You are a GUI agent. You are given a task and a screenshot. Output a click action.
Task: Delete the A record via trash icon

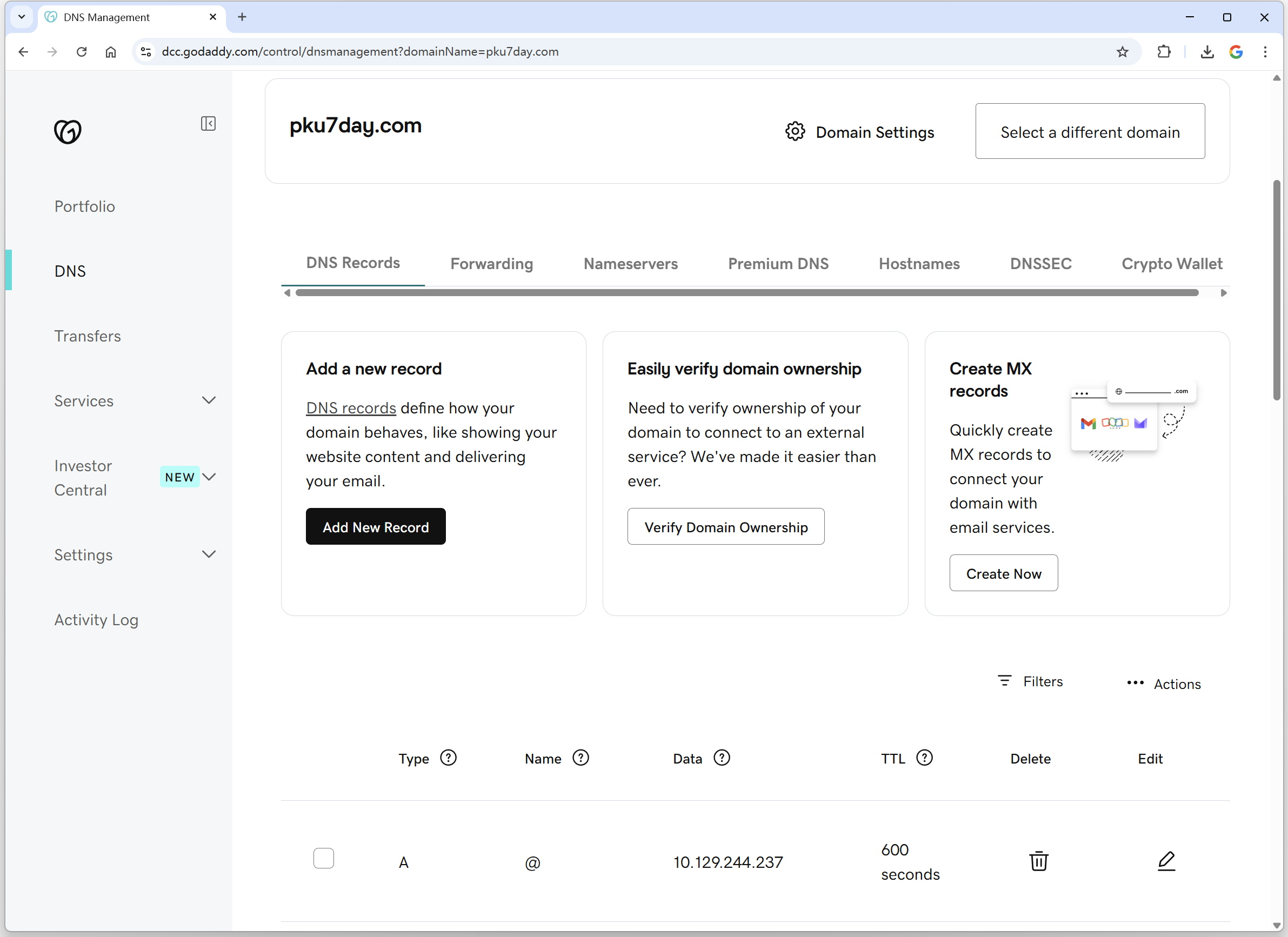(x=1039, y=861)
